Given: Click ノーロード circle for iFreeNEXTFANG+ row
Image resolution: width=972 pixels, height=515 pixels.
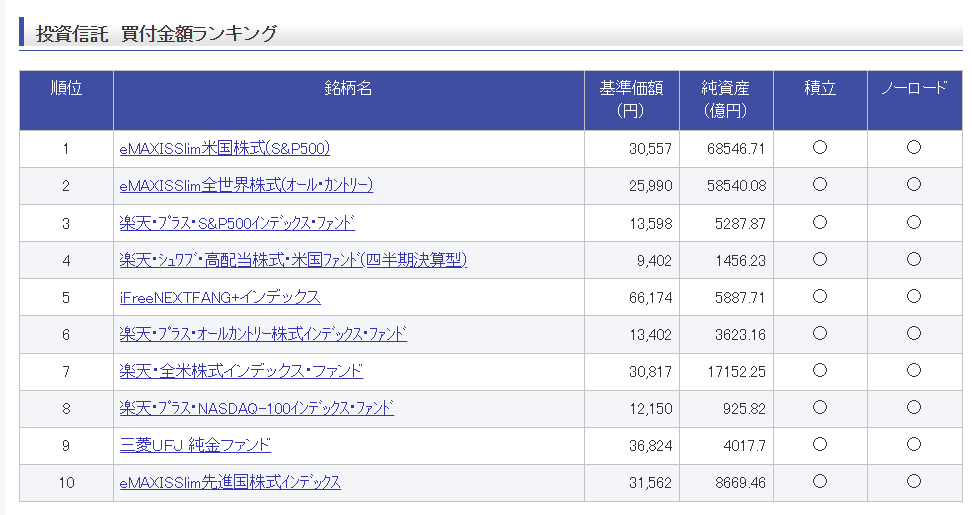Looking at the screenshot, I should tap(914, 297).
